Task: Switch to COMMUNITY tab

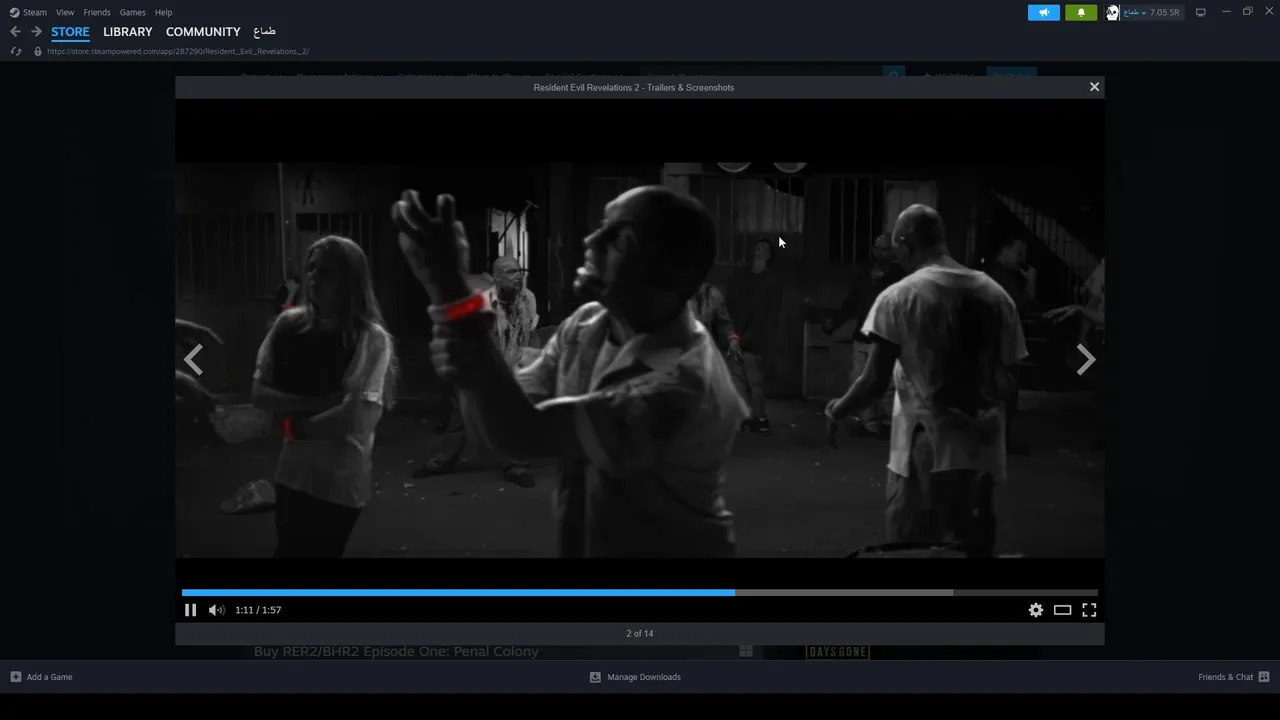Action: (203, 32)
